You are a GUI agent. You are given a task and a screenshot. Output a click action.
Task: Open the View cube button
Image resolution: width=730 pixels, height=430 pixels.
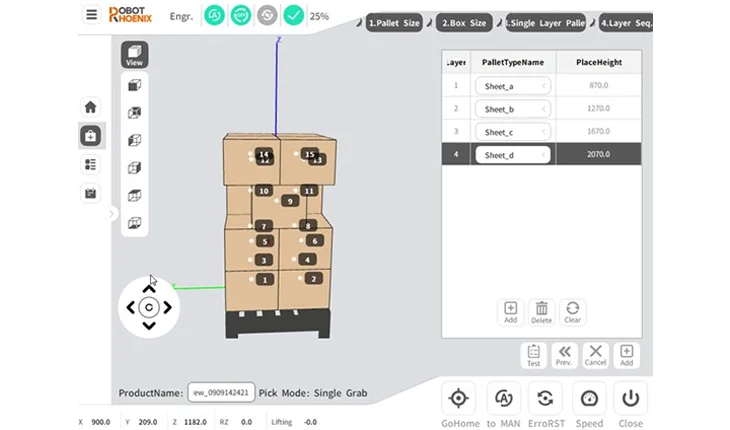click(135, 54)
